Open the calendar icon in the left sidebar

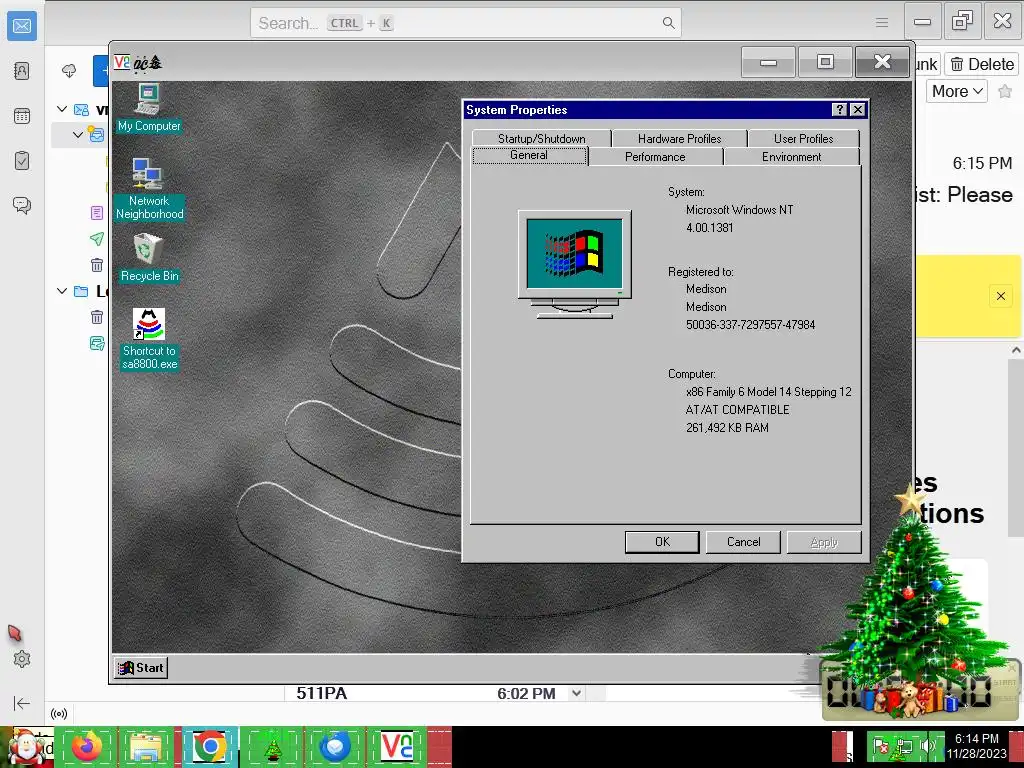22,116
